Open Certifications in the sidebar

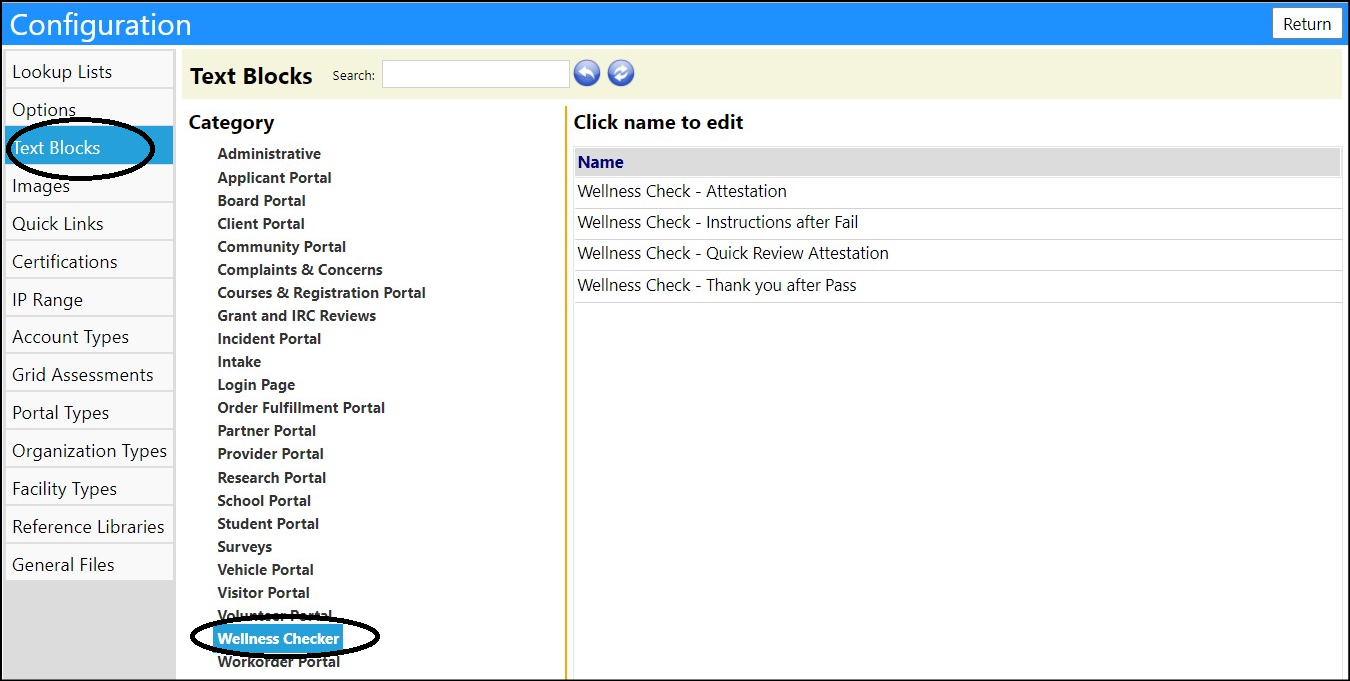[x=89, y=262]
